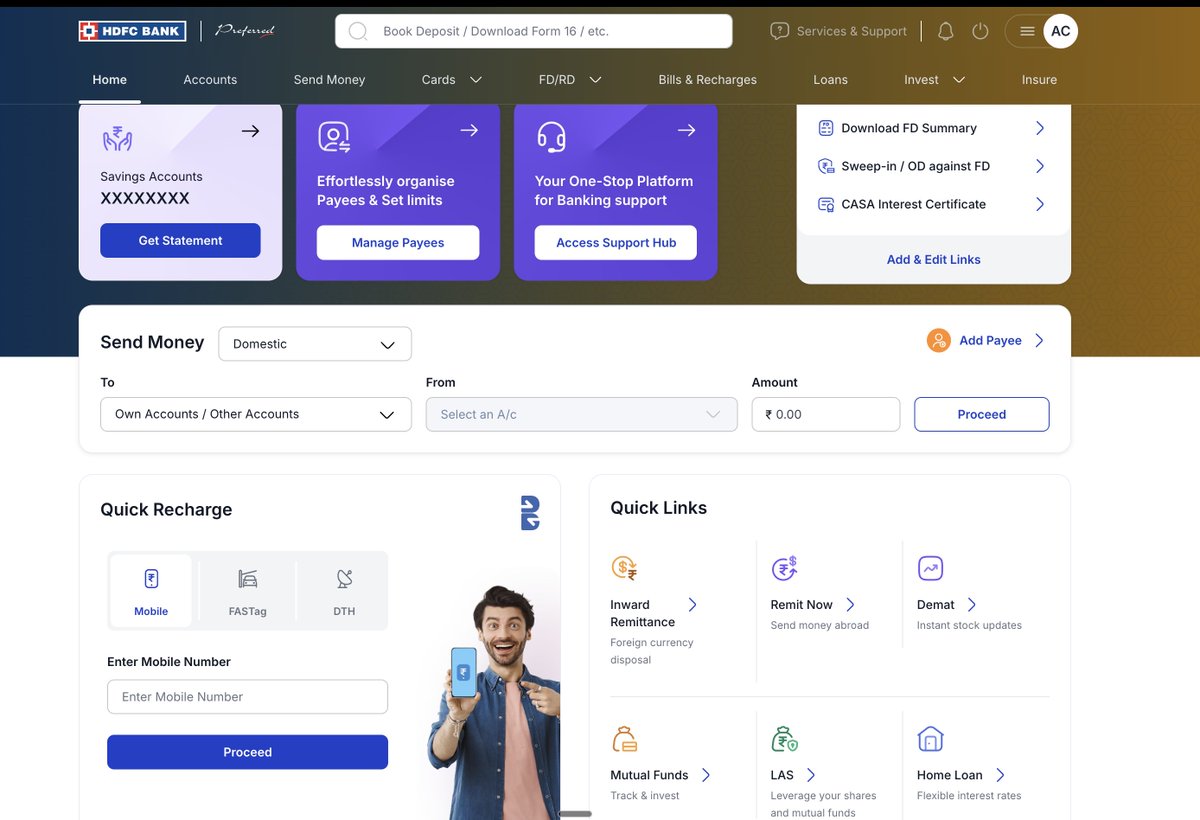Click the Remit Now icon
Image resolution: width=1200 pixels, height=820 pixels.
coord(784,568)
